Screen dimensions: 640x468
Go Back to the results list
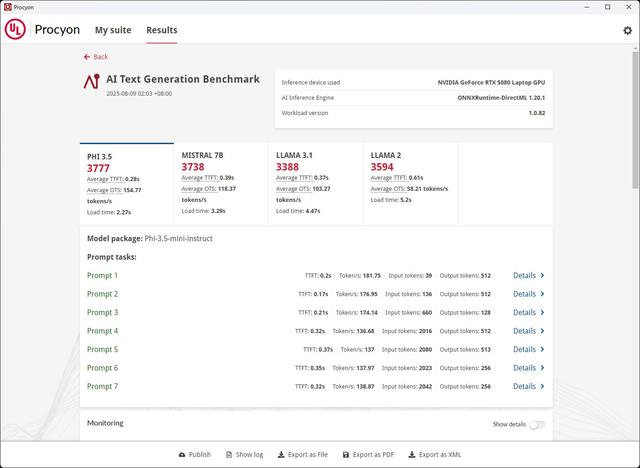pos(96,57)
